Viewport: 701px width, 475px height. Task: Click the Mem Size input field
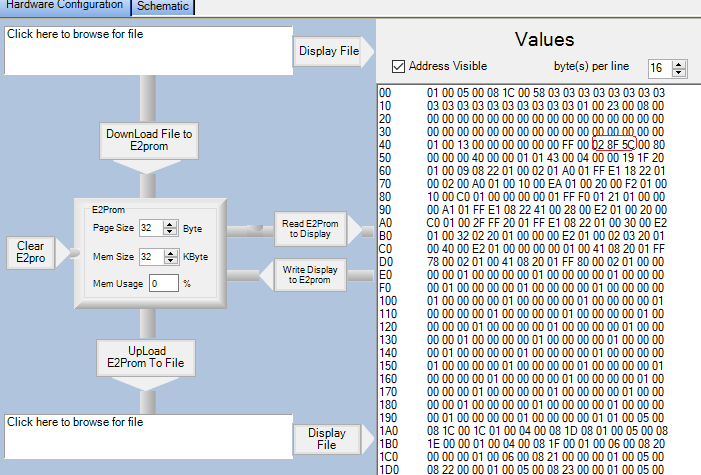tap(152, 257)
